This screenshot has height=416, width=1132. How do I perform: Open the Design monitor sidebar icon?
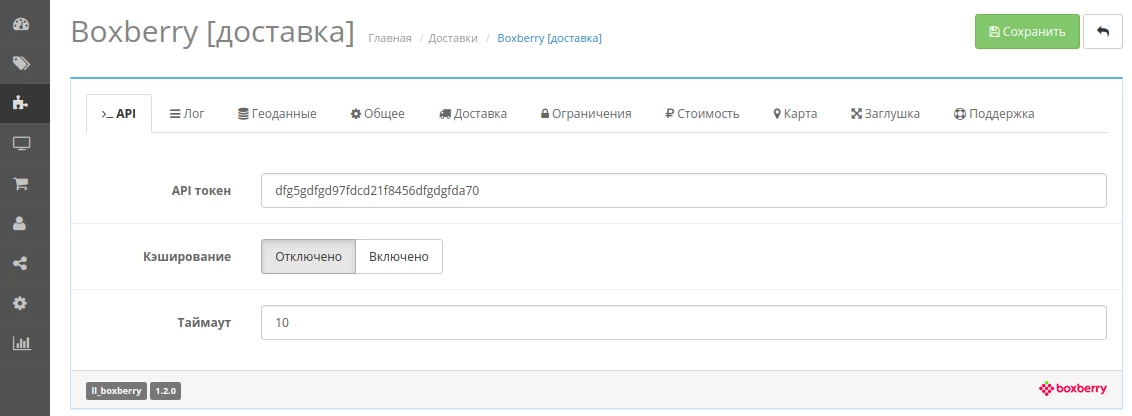pos(21,144)
